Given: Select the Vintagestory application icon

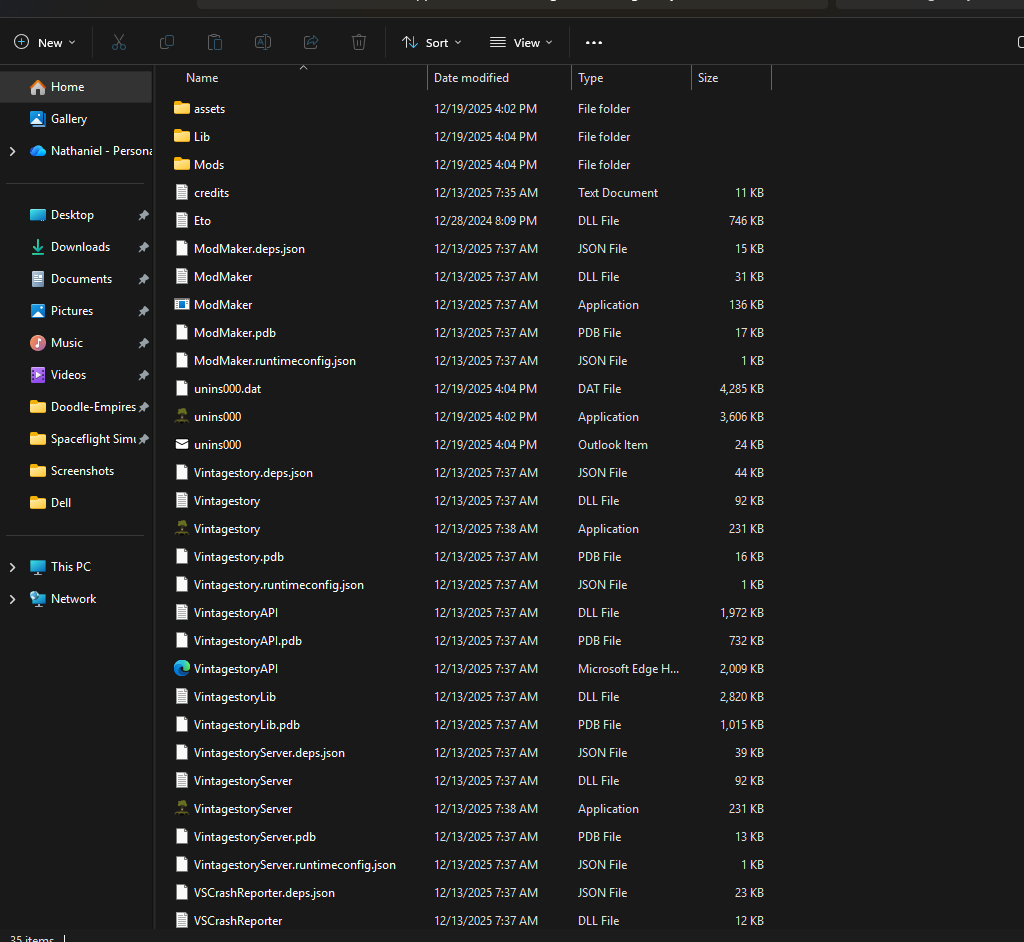Looking at the screenshot, I should [182, 528].
